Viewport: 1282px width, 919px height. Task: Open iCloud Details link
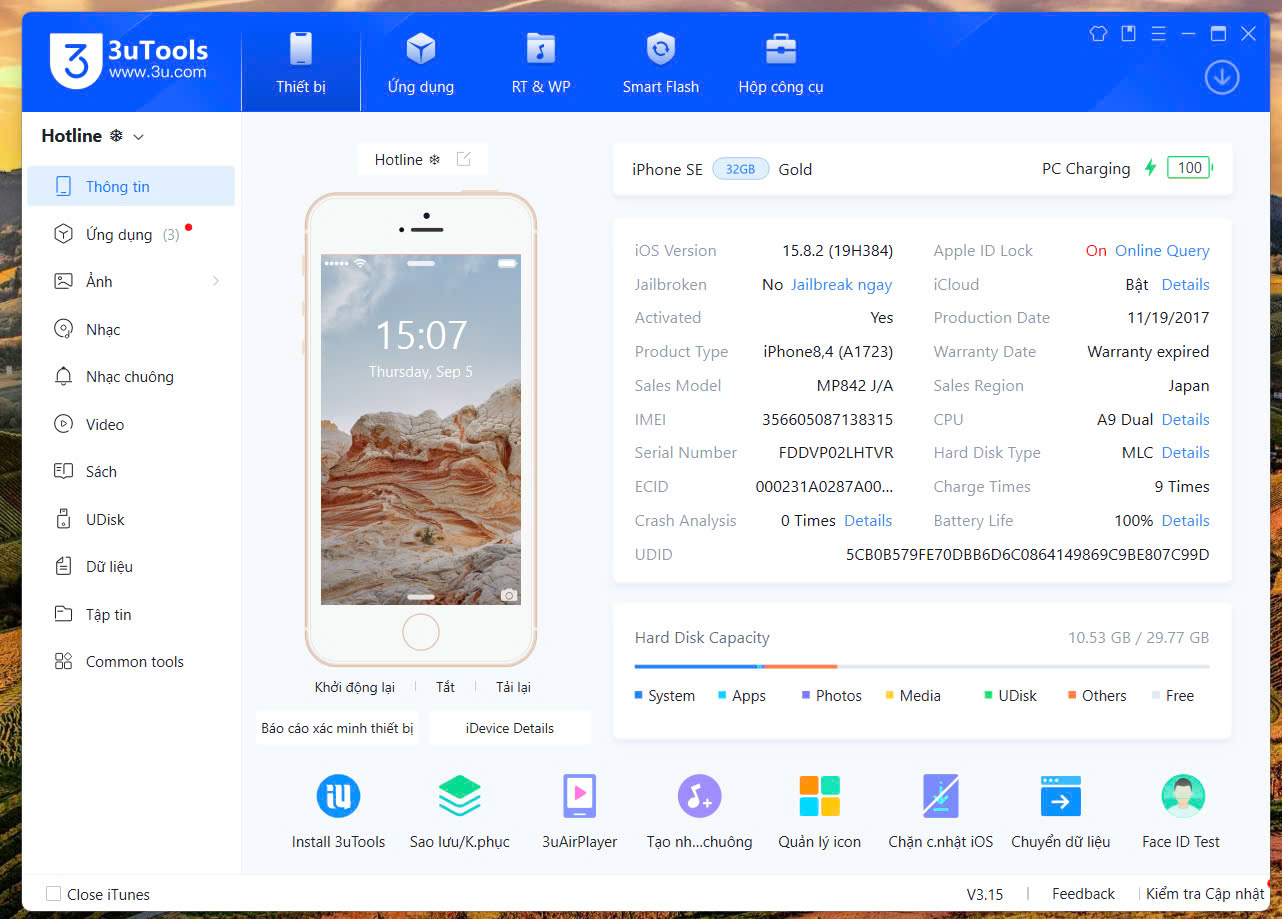1186,284
